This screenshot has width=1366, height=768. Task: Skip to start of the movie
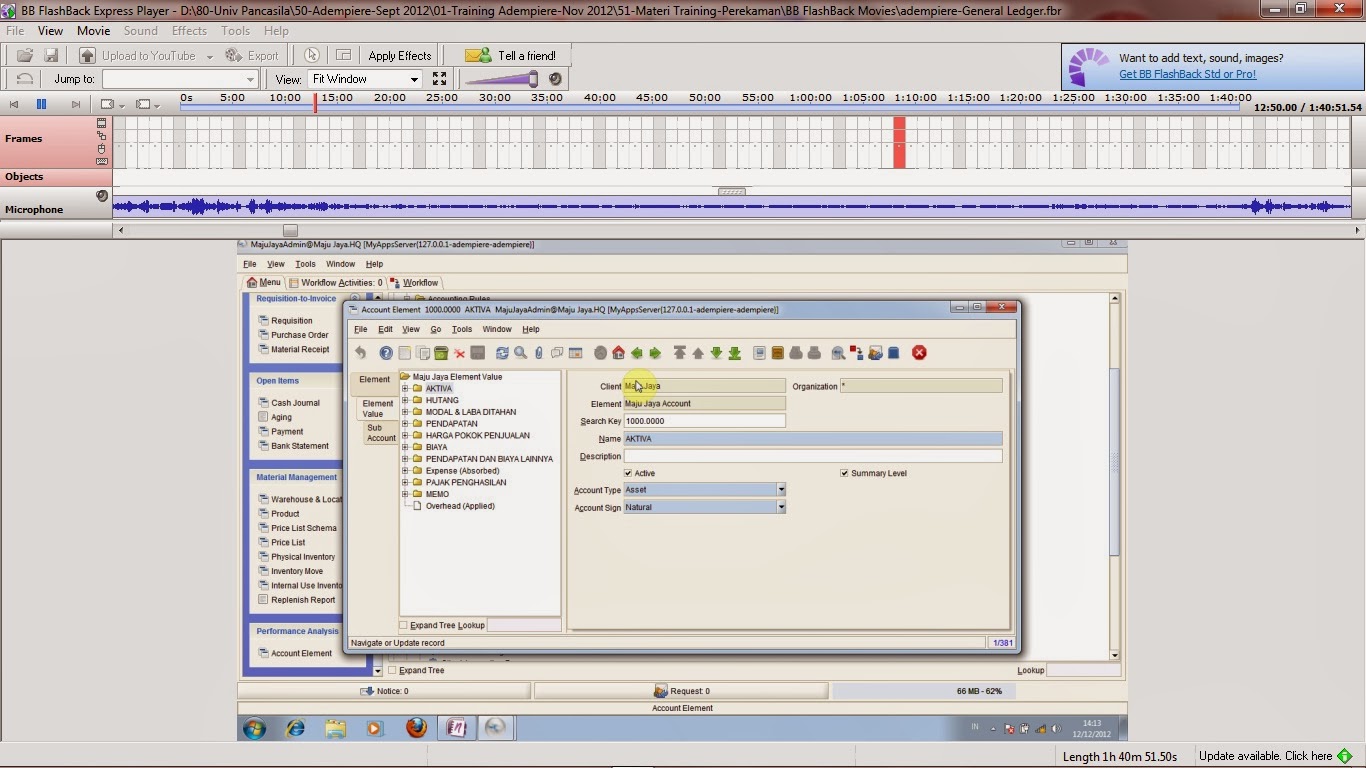[14, 104]
